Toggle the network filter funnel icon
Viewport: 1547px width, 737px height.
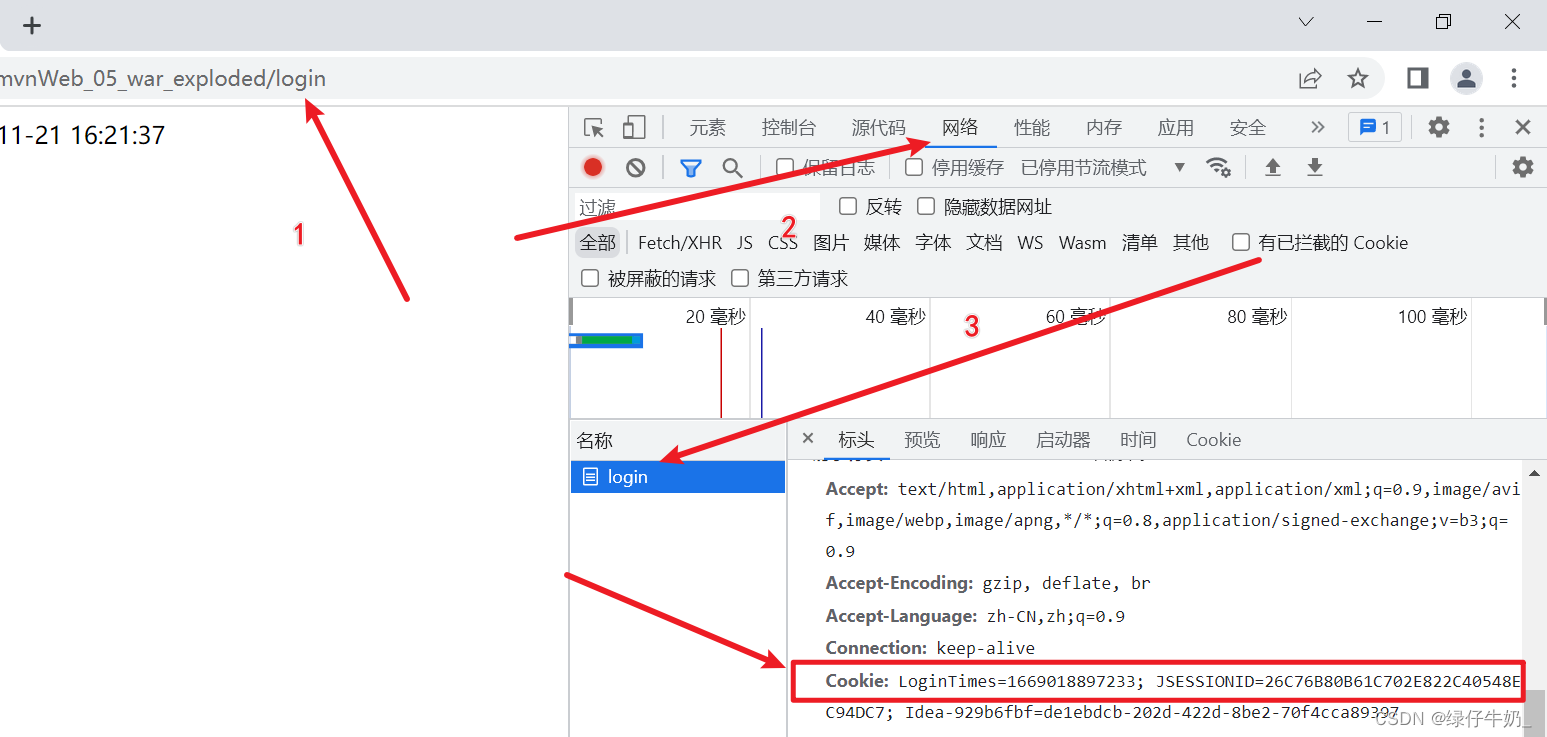[690, 168]
